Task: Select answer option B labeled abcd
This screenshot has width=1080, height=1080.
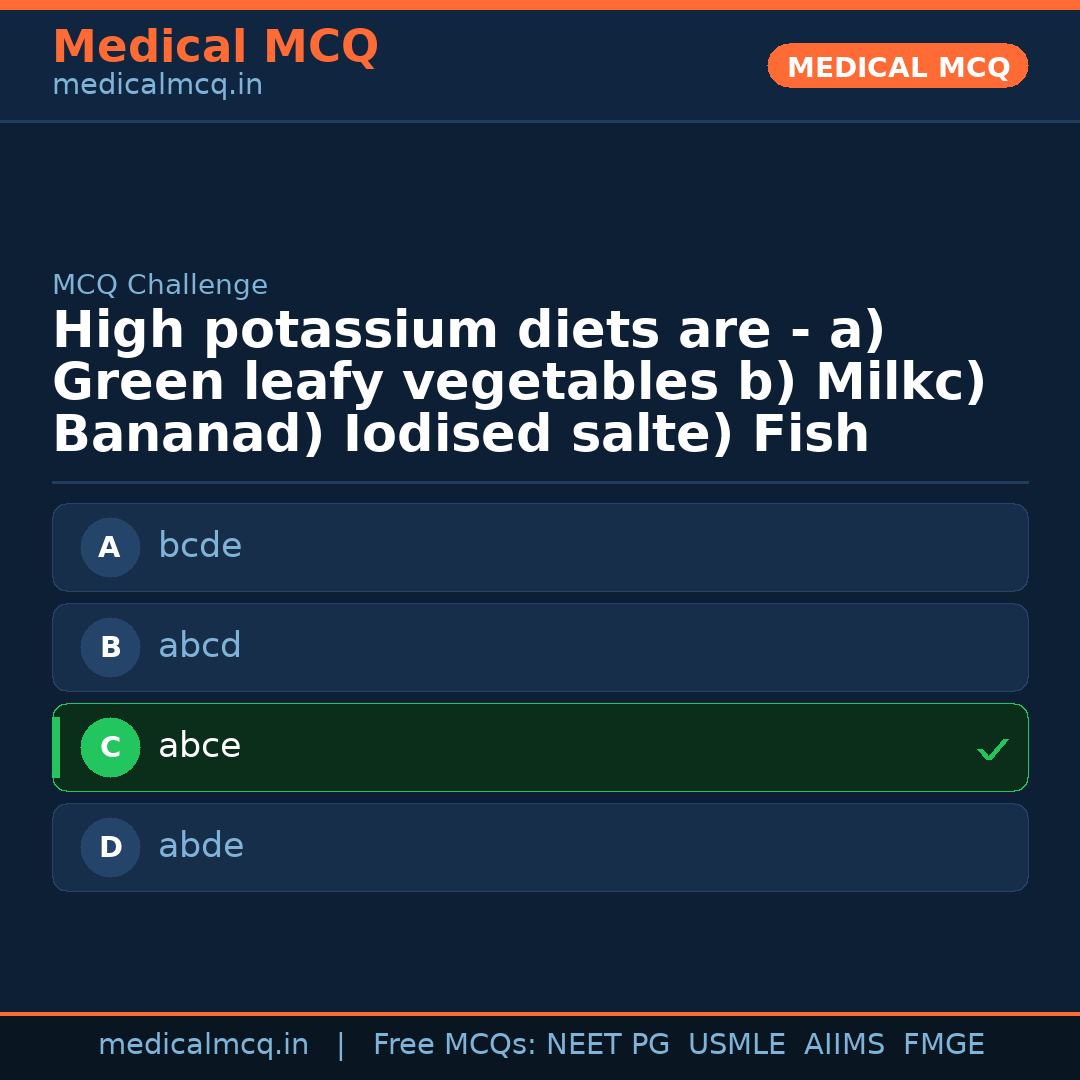Action: point(540,647)
